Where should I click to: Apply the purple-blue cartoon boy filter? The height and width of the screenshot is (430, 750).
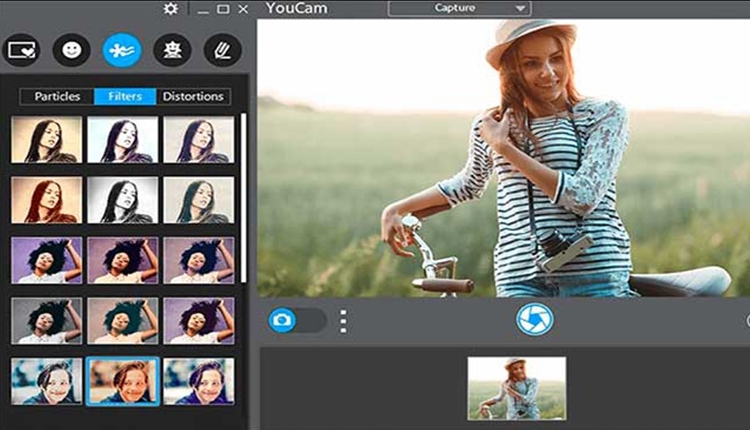point(199,381)
